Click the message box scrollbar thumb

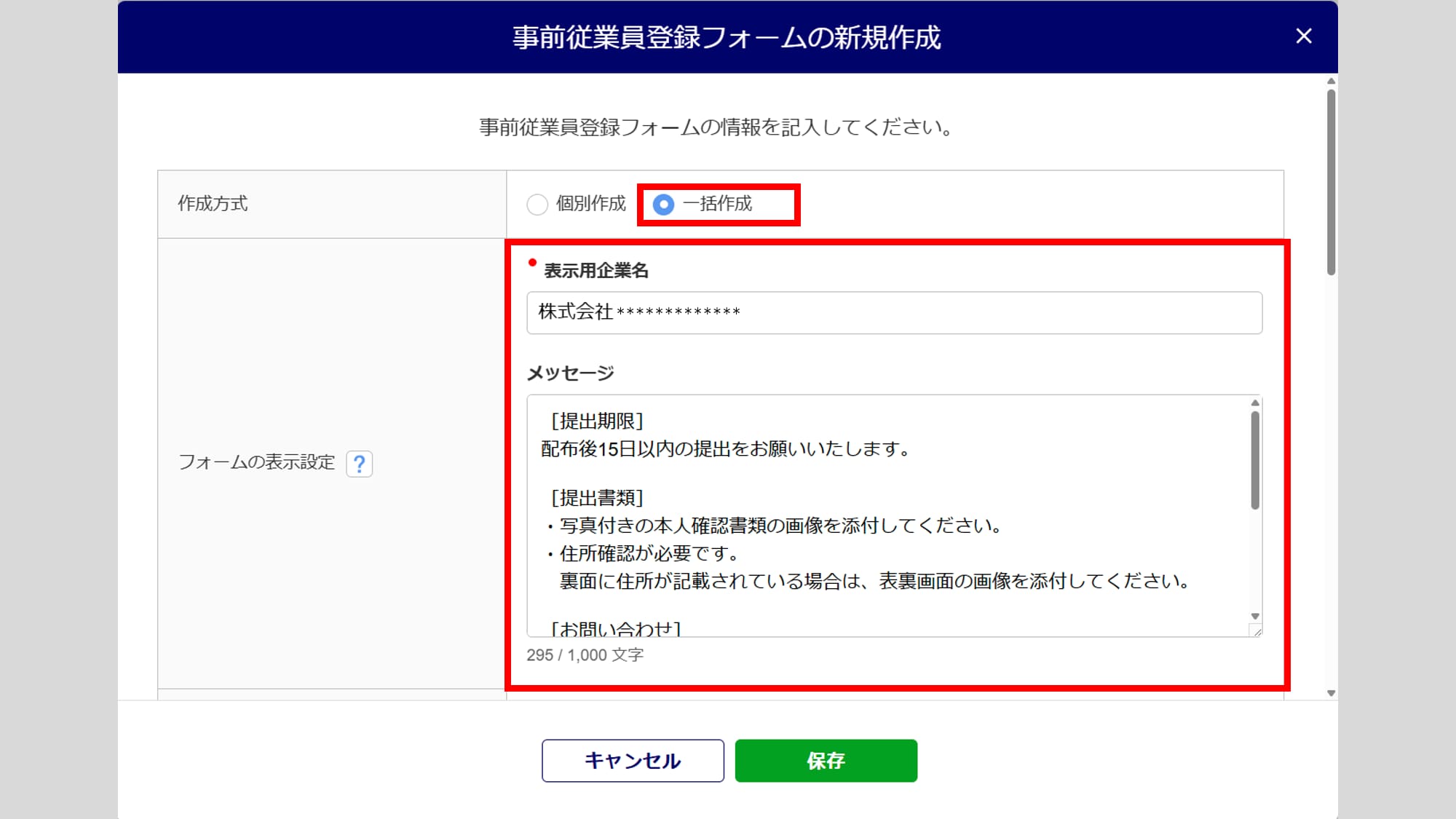1255,460
